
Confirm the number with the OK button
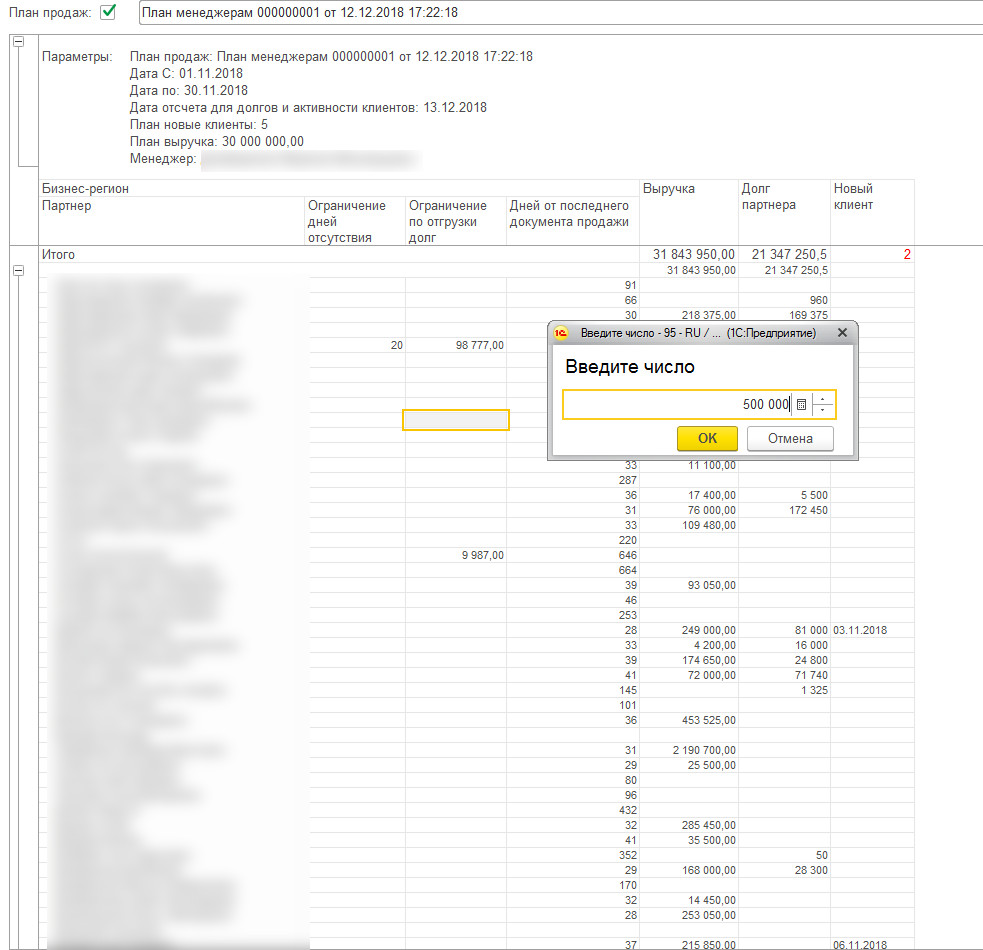click(x=707, y=438)
